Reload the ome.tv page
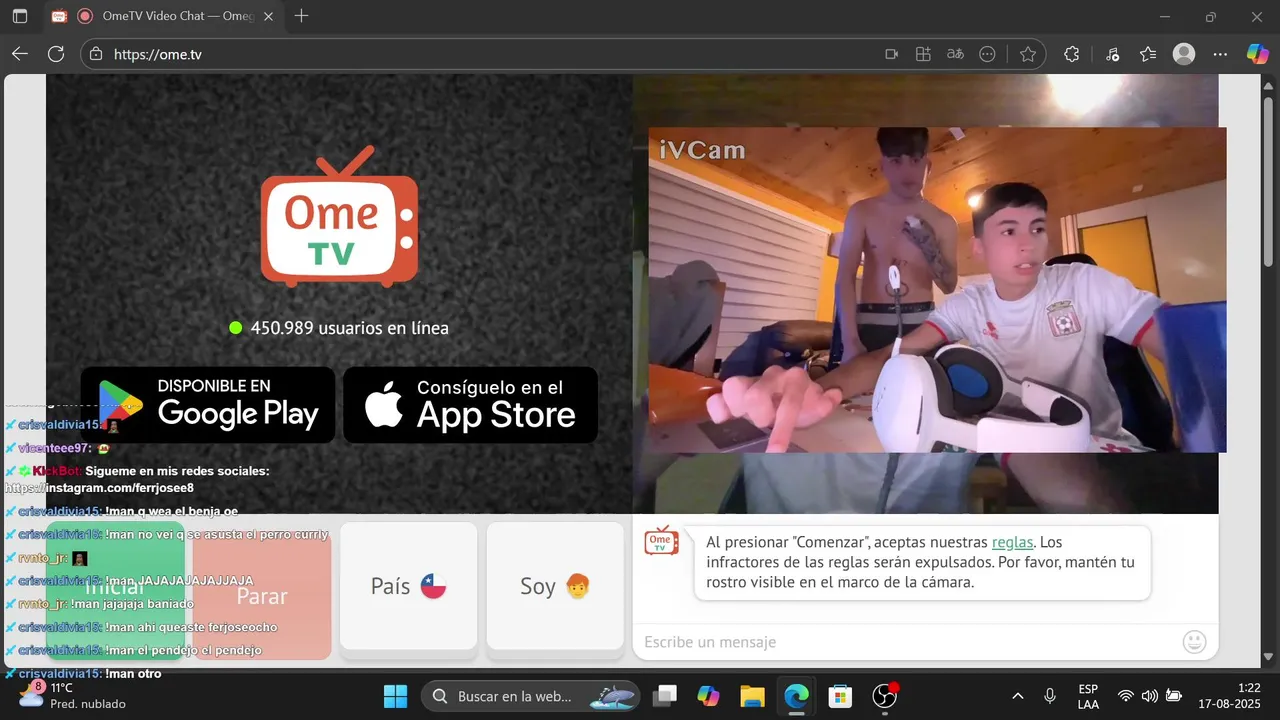 coord(56,54)
